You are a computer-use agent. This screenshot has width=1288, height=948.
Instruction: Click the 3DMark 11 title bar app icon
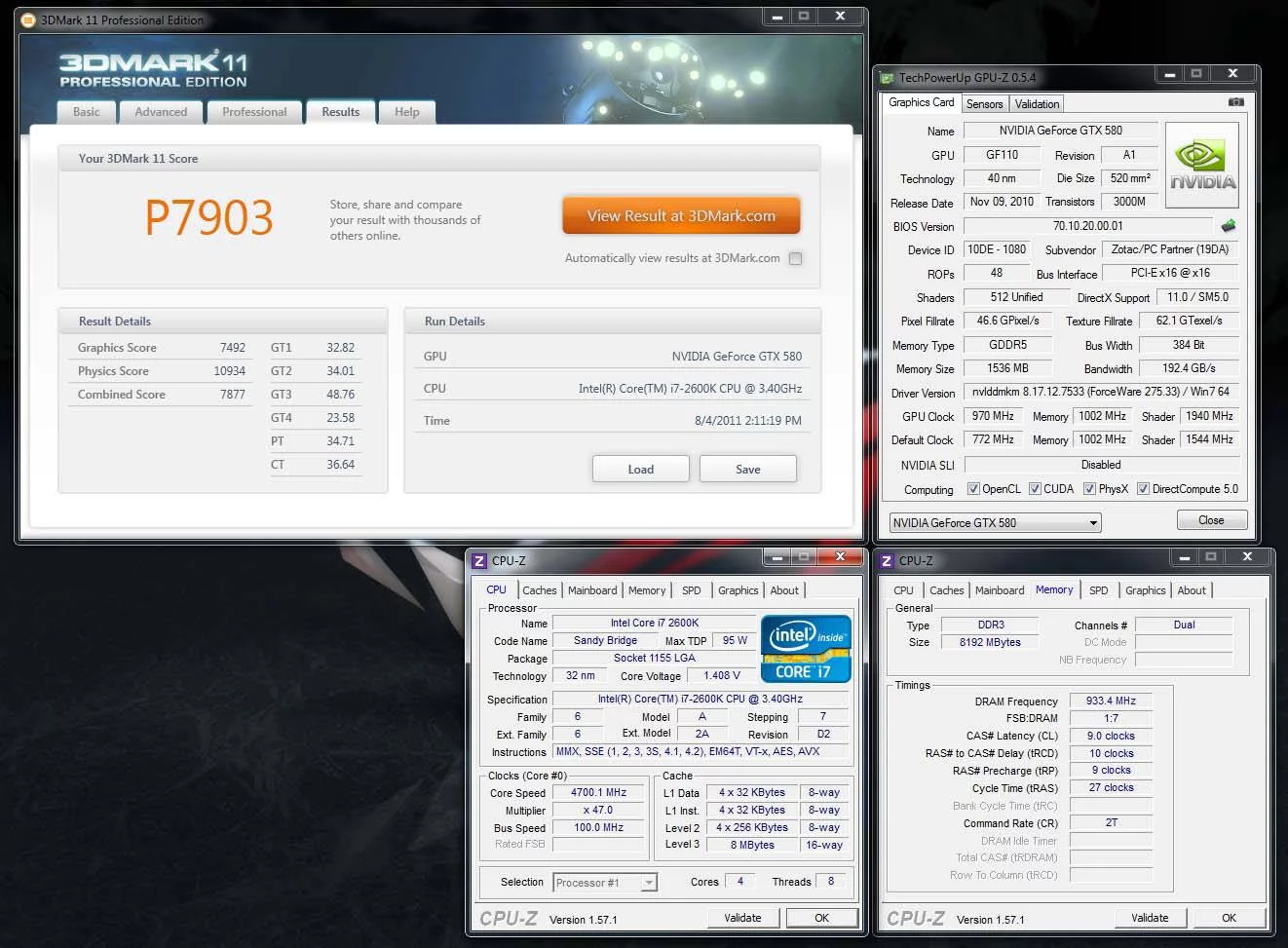[x=28, y=19]
